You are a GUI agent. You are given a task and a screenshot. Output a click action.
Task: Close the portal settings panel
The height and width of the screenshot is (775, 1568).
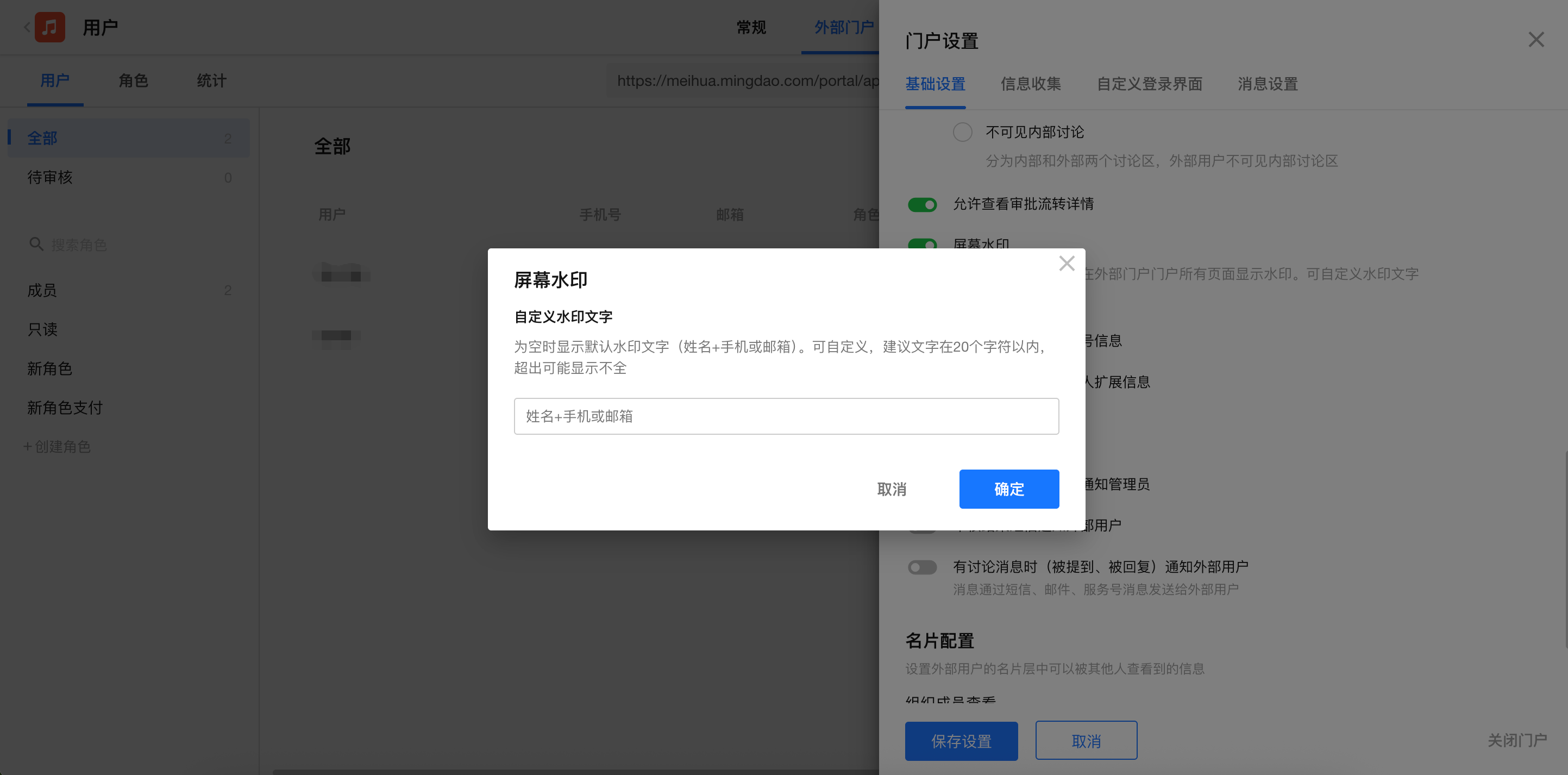pyautogui.click(x=1536, y=40)
